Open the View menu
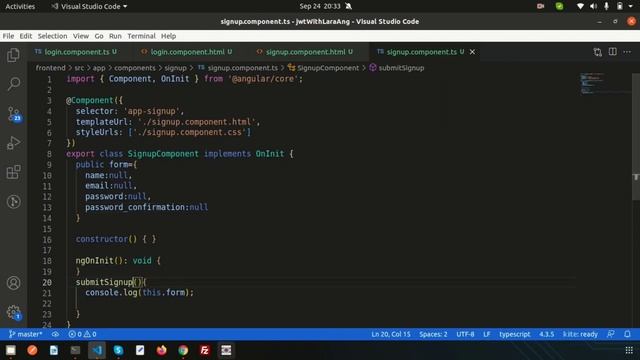 pos(81,36)
